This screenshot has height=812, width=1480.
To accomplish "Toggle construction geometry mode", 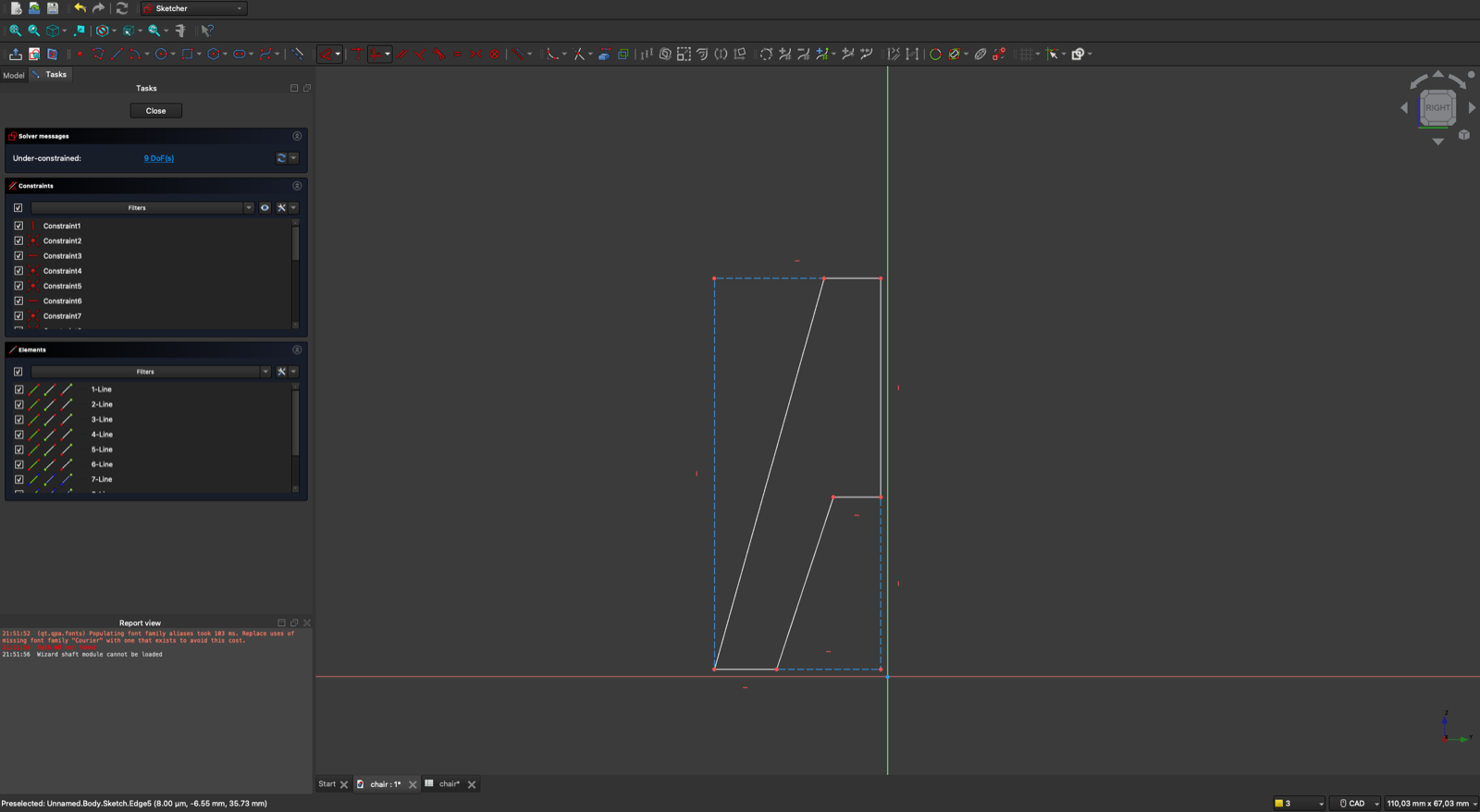I will click(x=298, y=54).
